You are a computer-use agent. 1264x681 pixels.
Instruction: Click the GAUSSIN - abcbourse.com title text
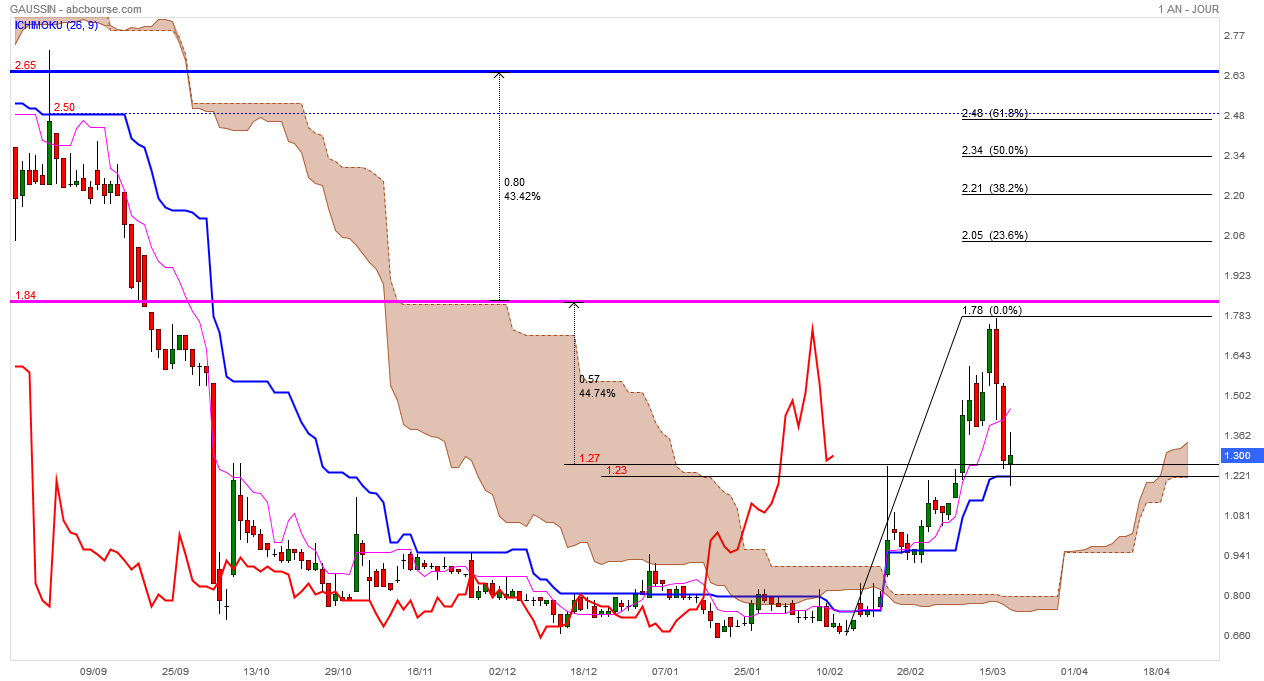point(76,9)
